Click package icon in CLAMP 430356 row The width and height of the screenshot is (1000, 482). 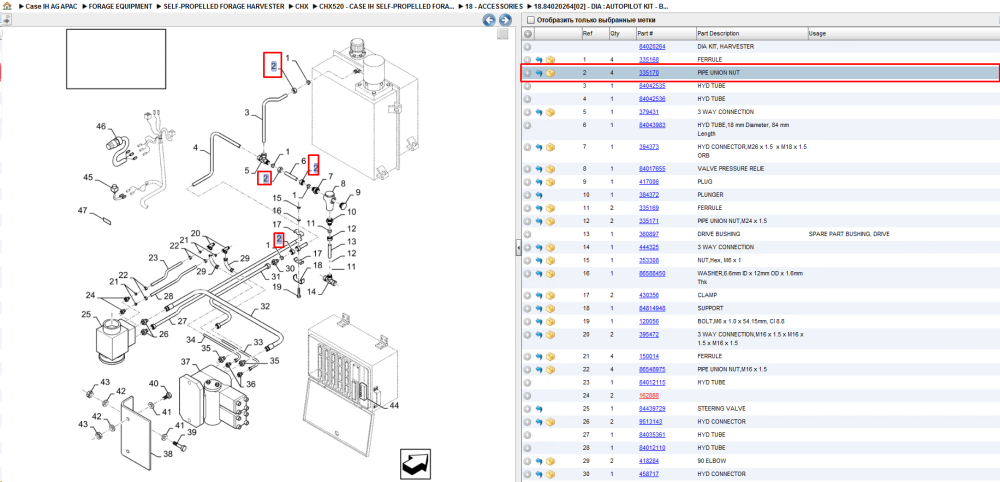[550, 295]
